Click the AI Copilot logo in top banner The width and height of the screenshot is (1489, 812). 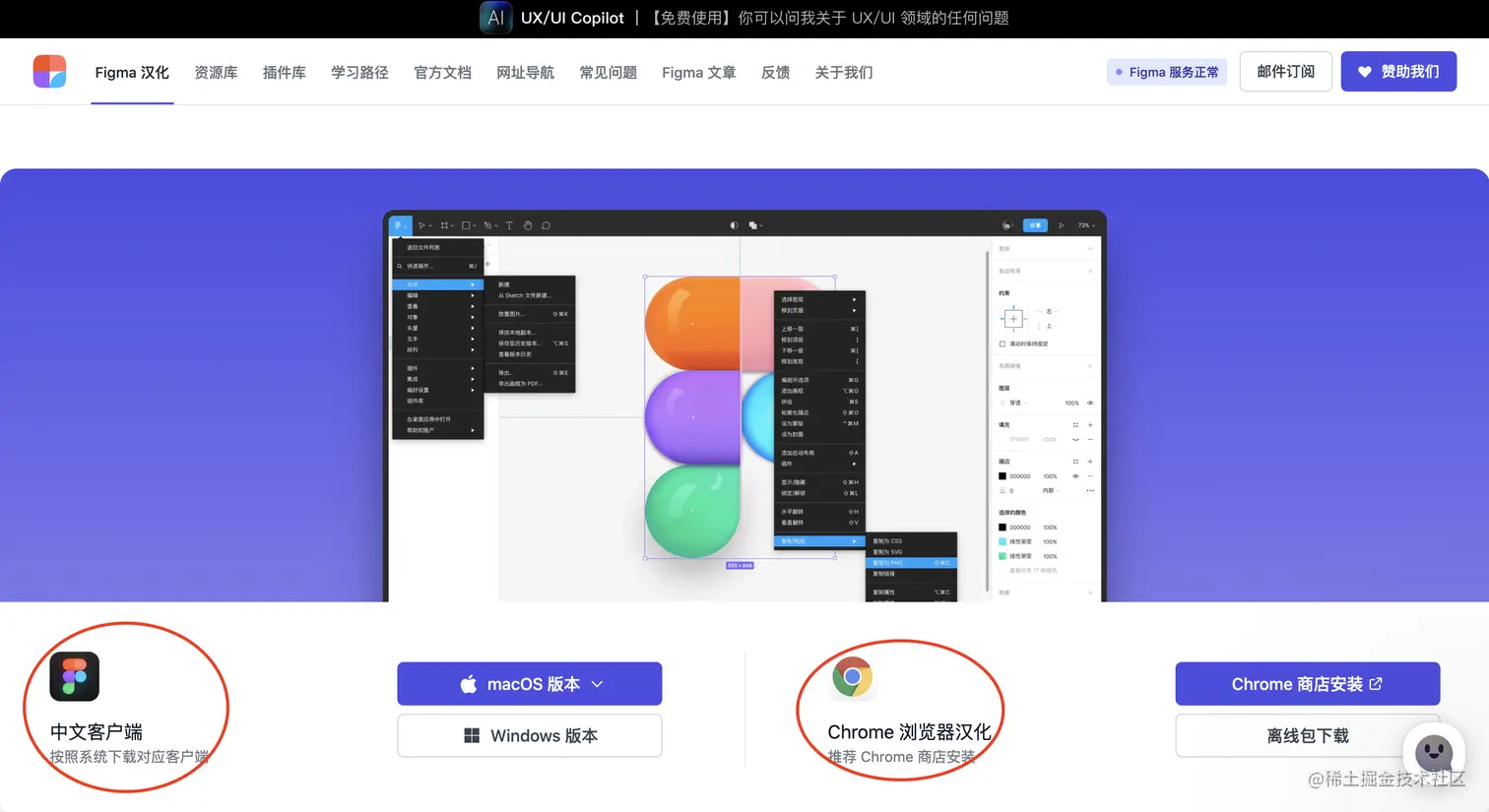(x=495, y=18)
